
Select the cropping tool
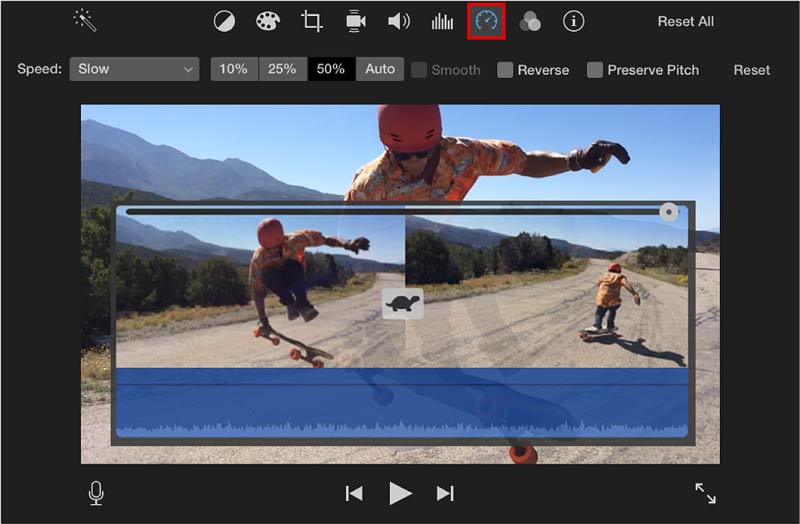coord(311,21)
